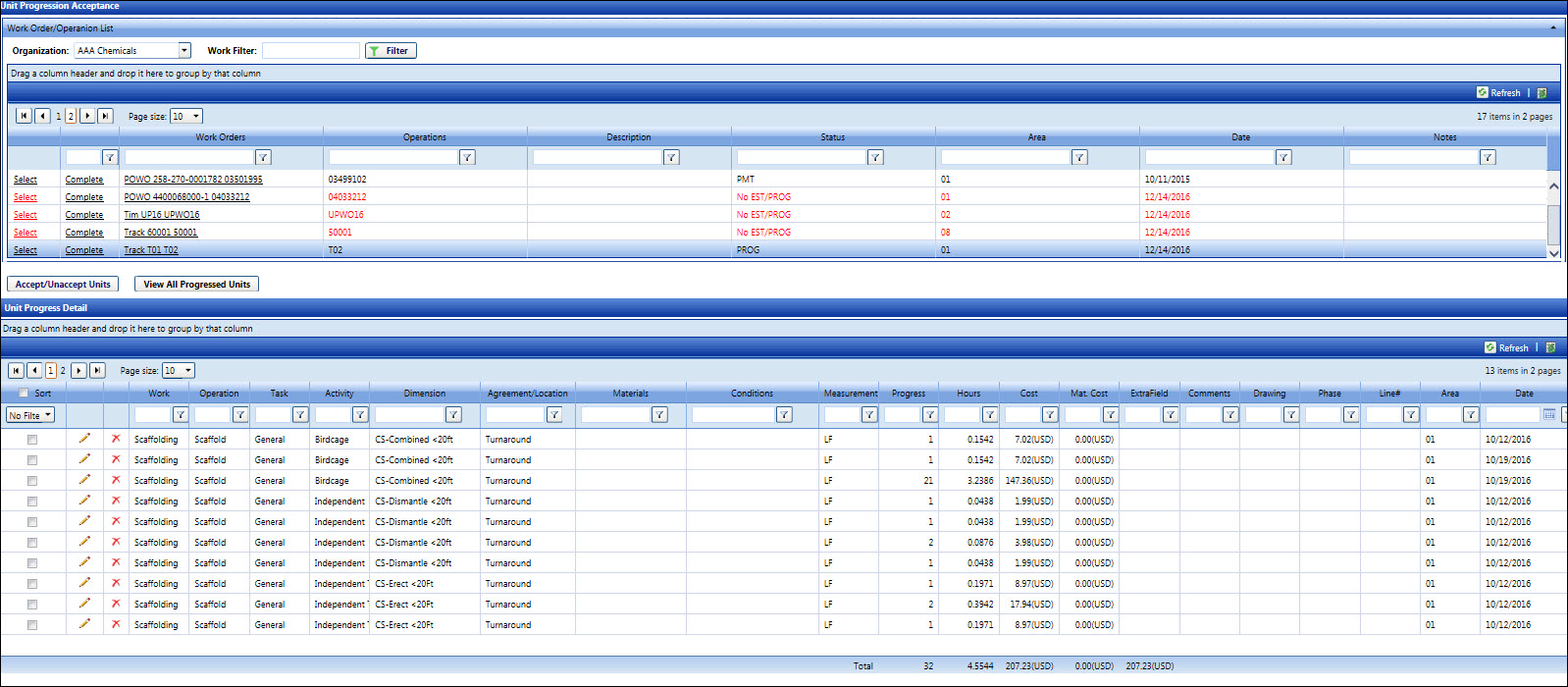This screenshot has height=687, width=1568.
Task: Click the edit pencil icon in first Birdcage row
Action: [x=84, y=439]
